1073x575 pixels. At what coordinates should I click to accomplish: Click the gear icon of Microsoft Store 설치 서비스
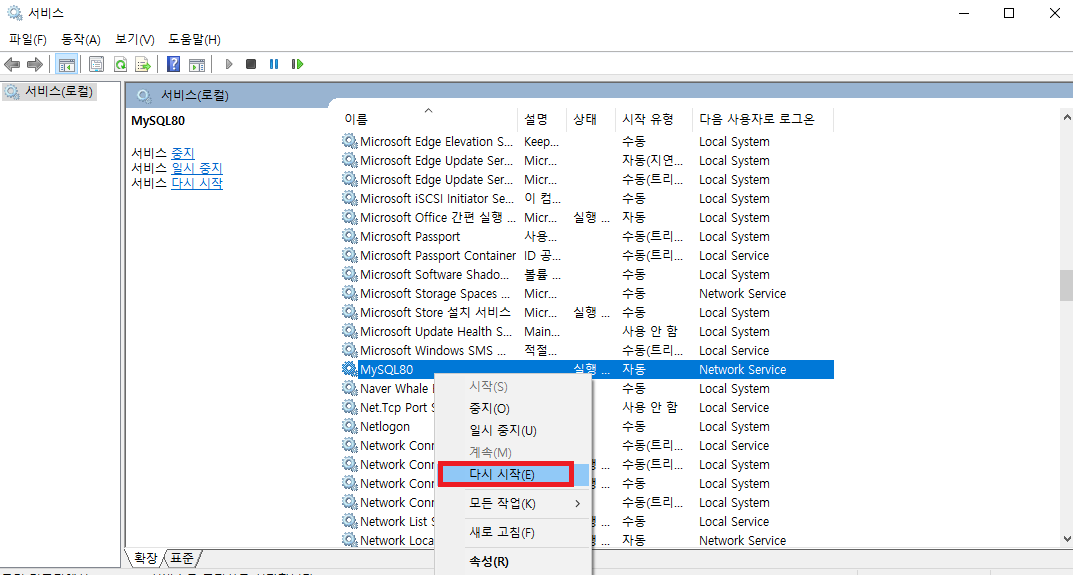coord(350,313)
